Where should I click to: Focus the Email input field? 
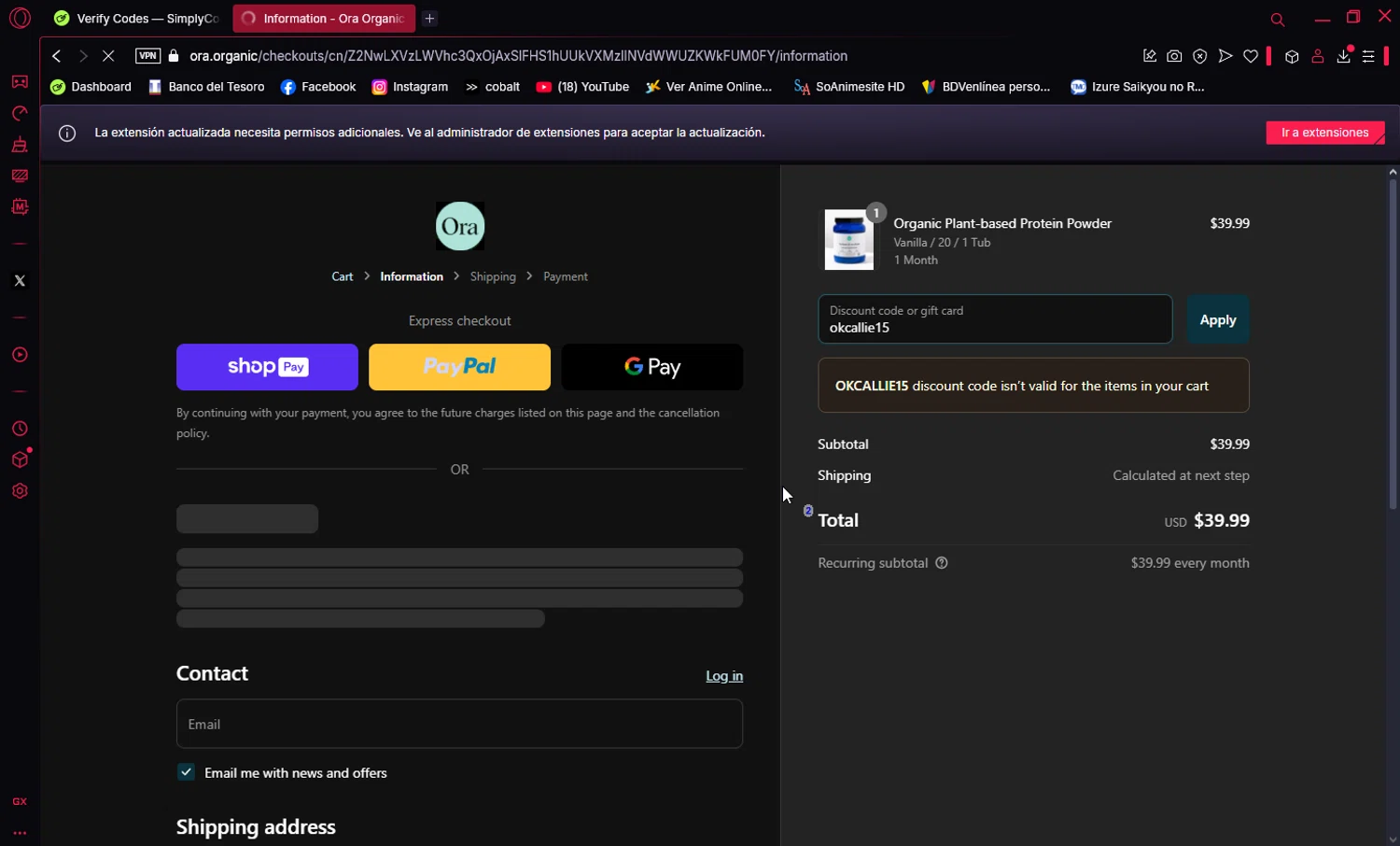click(x=459, y=724)
